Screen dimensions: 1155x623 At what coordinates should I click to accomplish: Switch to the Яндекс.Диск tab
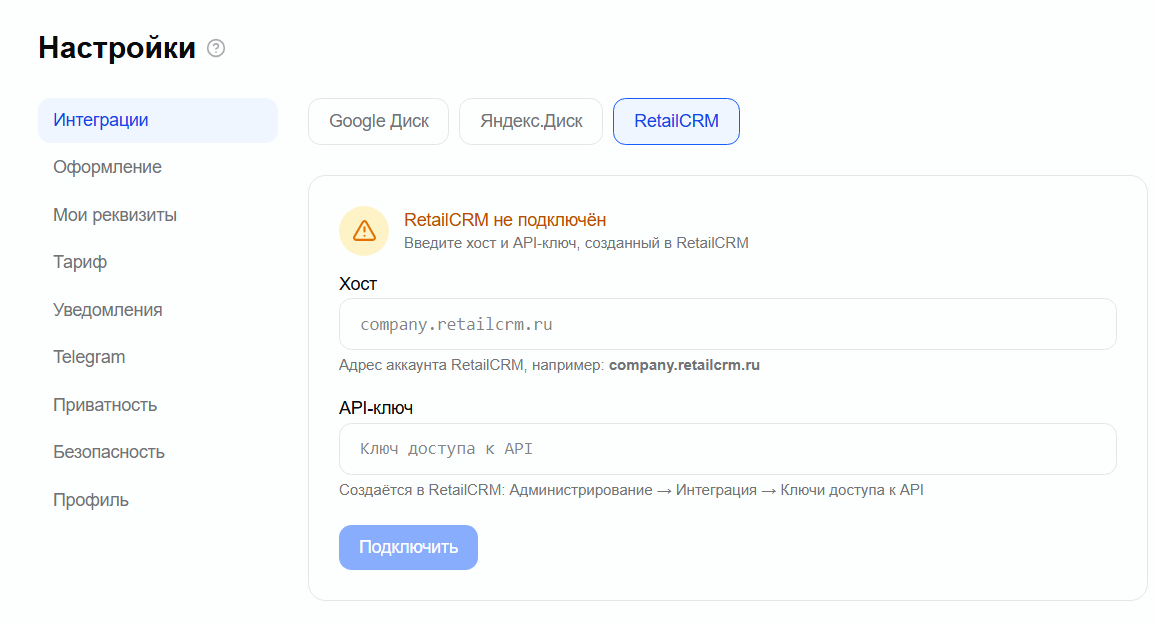pyautogui.click(x=531, y=122)
